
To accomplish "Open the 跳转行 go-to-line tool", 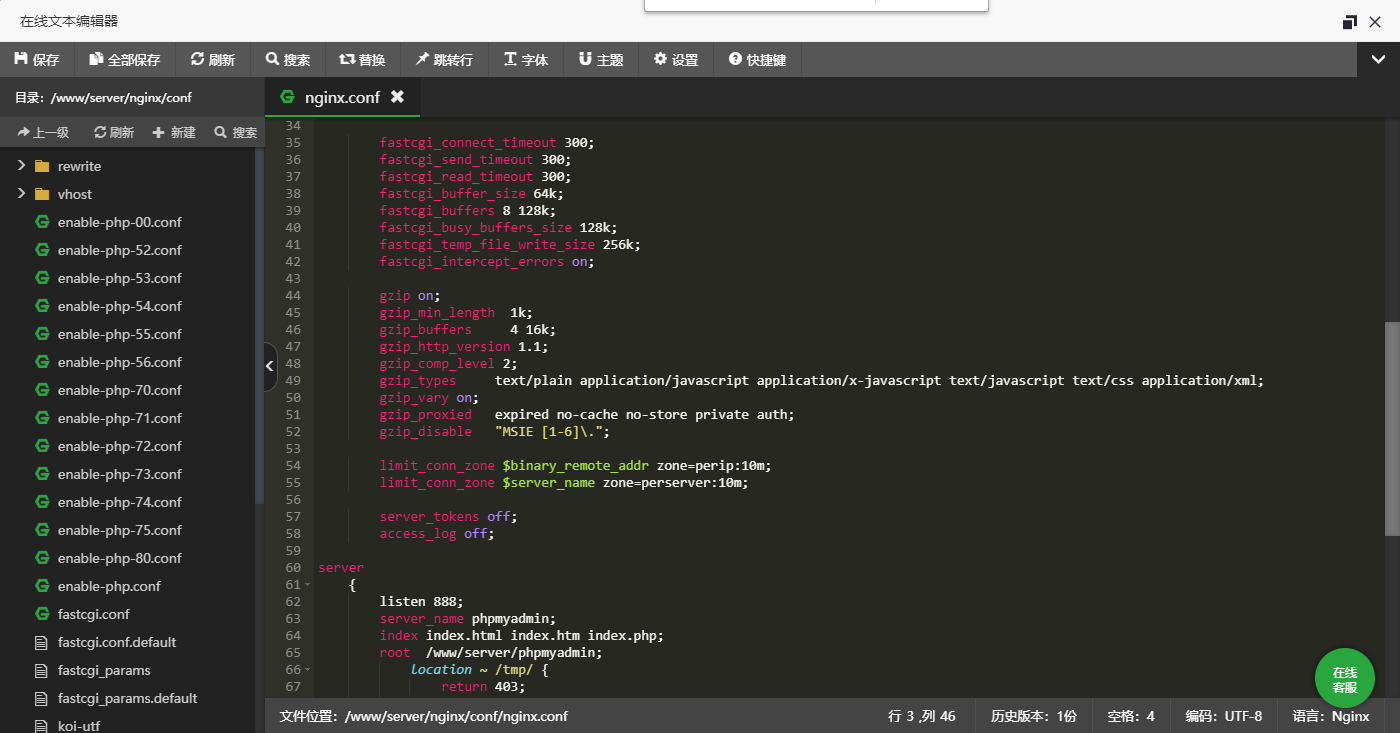I will 445,60.
